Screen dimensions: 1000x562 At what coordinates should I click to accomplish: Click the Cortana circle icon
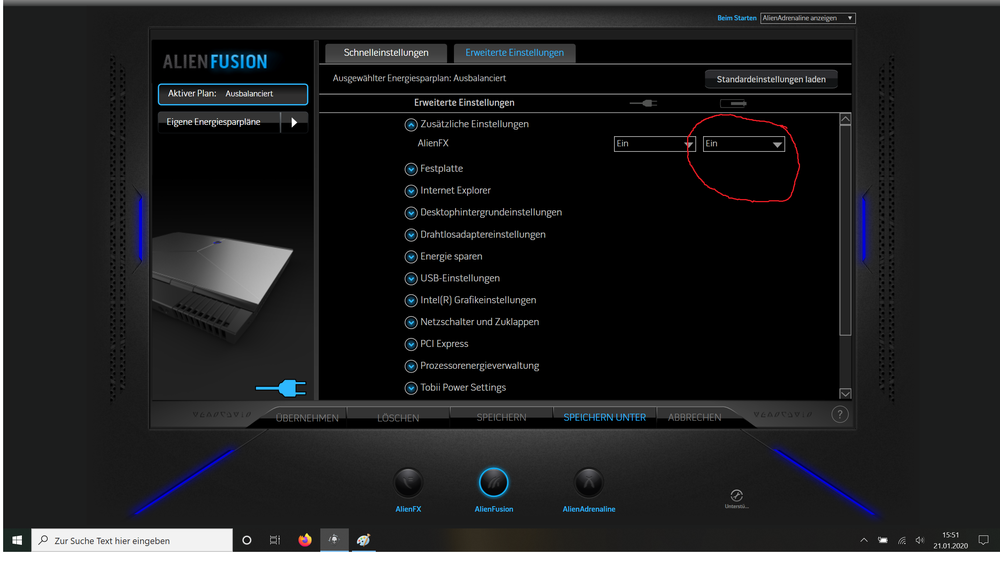click(x=247, y=540)
